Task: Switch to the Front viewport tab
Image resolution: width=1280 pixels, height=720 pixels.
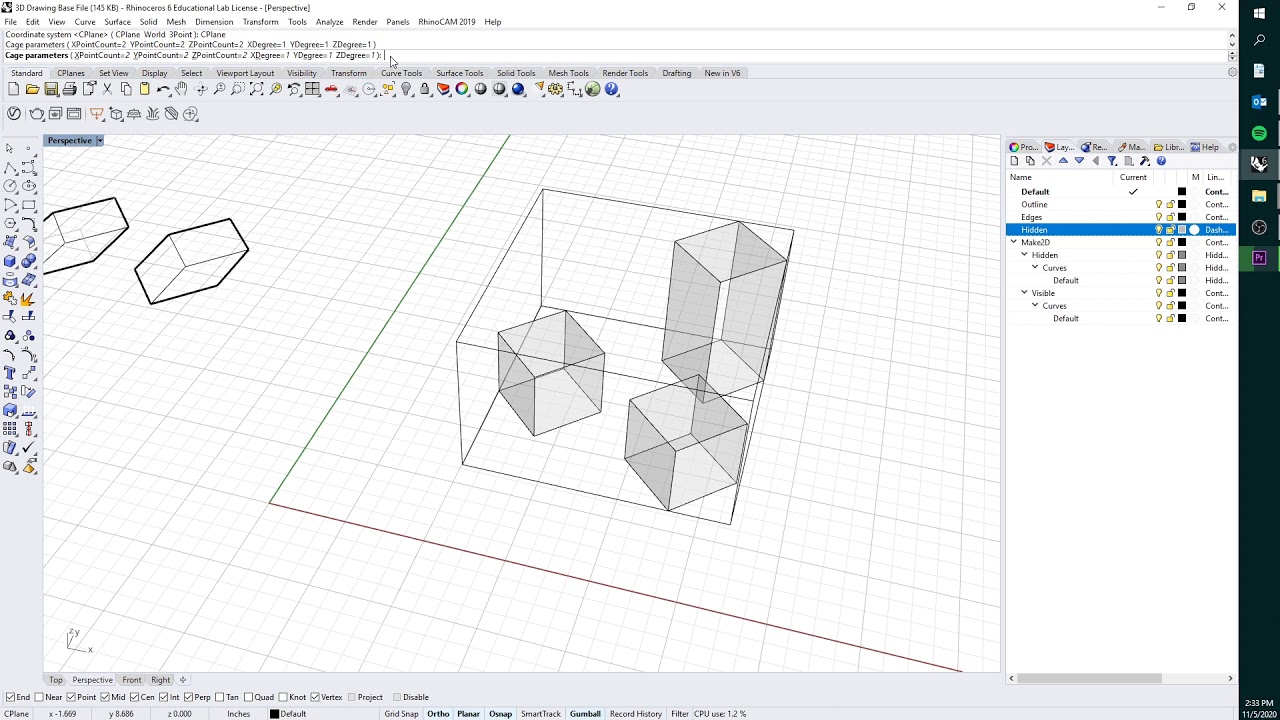Action: pyautogui.click(x=132, y=680)
